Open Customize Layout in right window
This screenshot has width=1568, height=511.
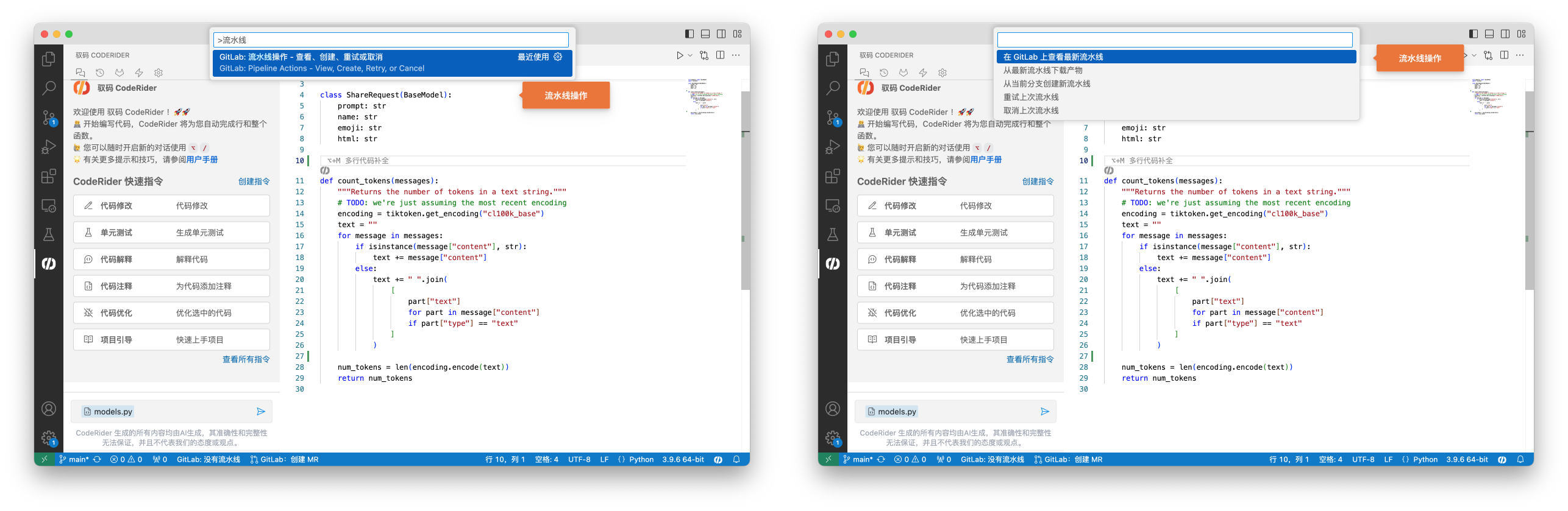pos(1522,34)
